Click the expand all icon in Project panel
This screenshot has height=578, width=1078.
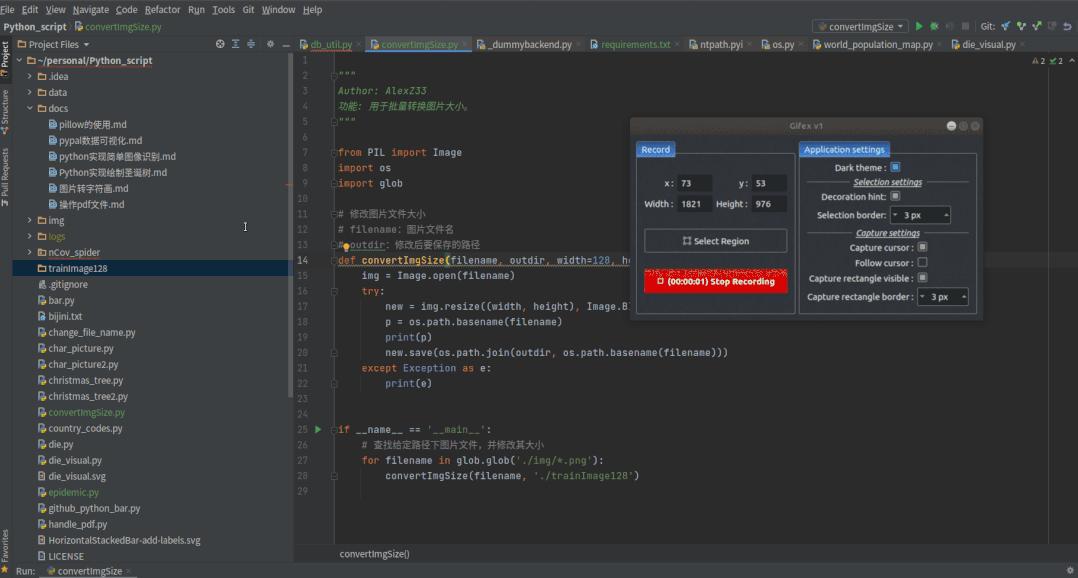tap(235, 44)
